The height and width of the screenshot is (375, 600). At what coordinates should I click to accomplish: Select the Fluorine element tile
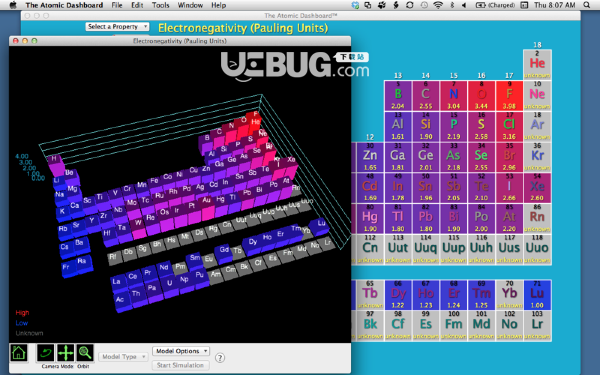click(x=509, y=96)
